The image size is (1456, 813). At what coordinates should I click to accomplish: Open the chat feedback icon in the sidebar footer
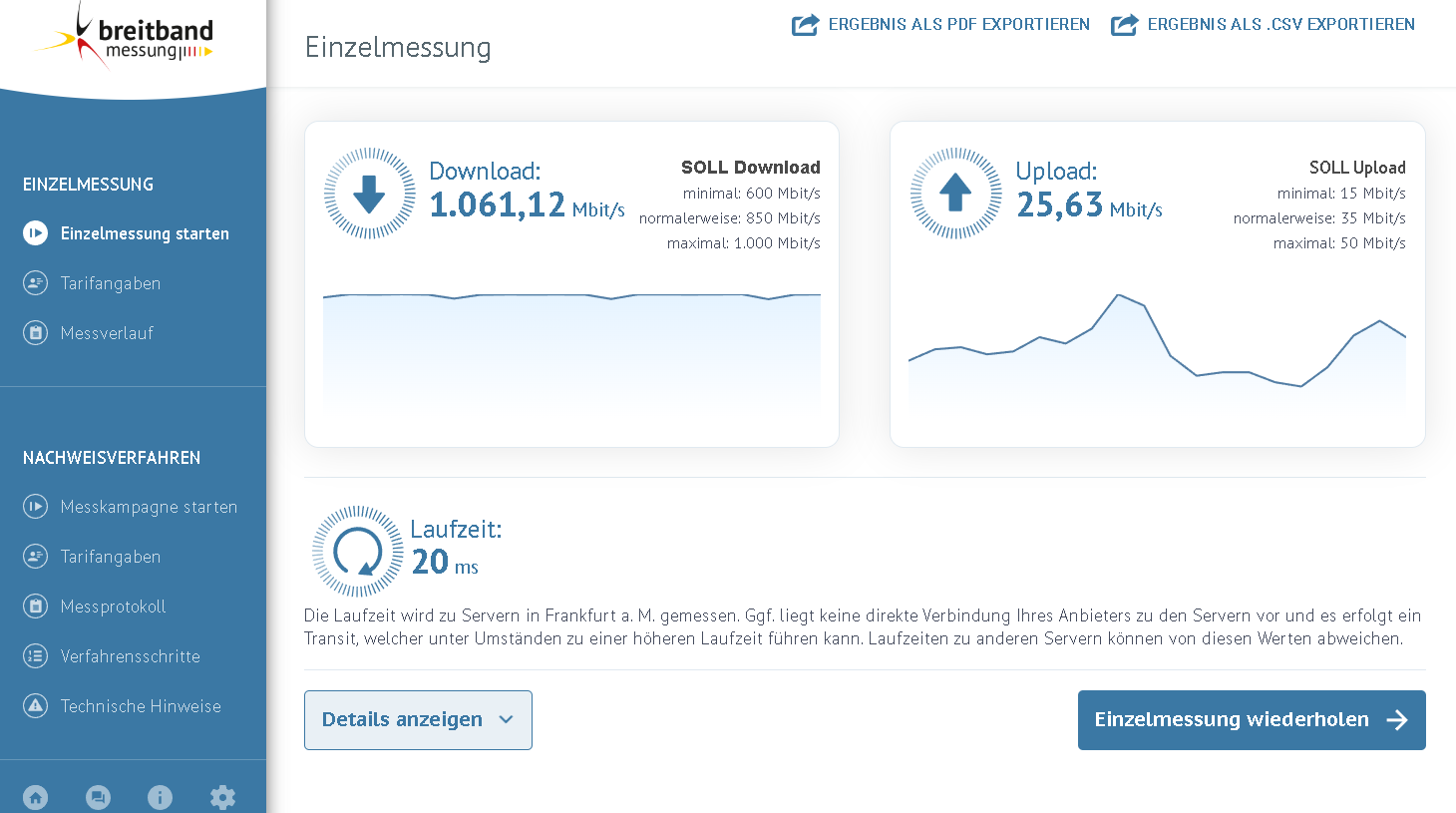[x=98, y=797]
